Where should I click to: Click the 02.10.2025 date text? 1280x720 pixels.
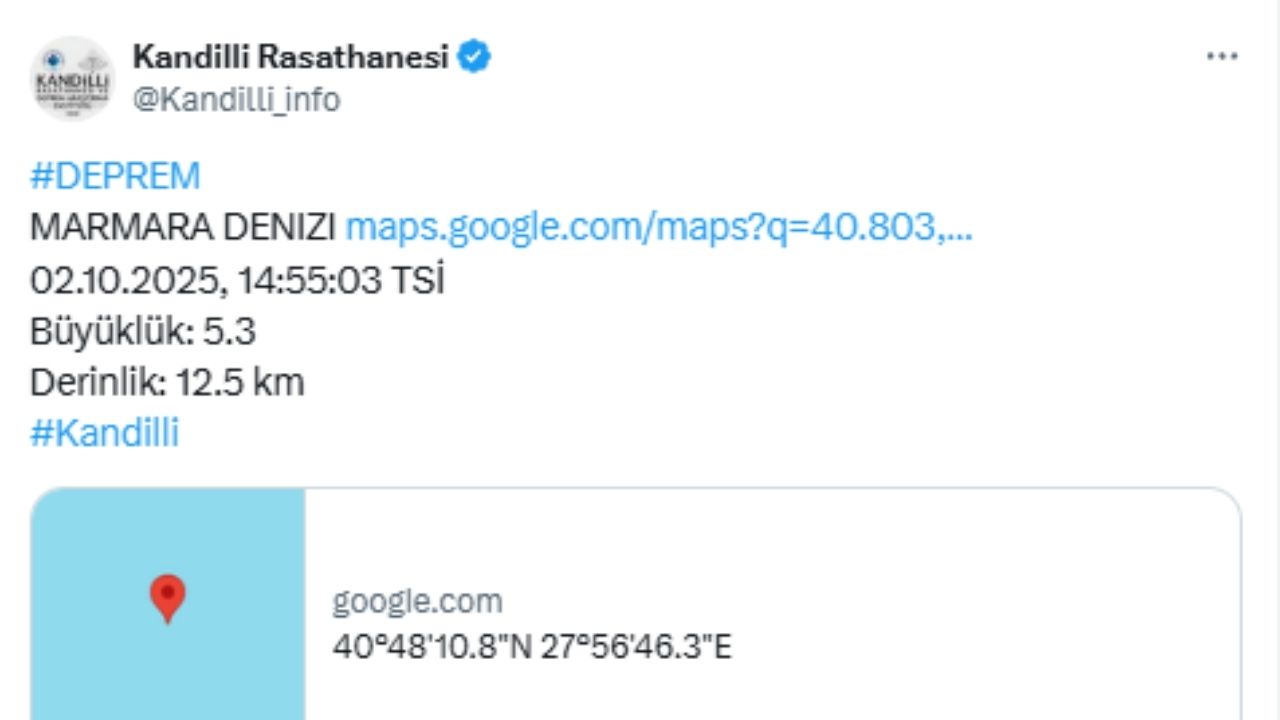(124, 280)
